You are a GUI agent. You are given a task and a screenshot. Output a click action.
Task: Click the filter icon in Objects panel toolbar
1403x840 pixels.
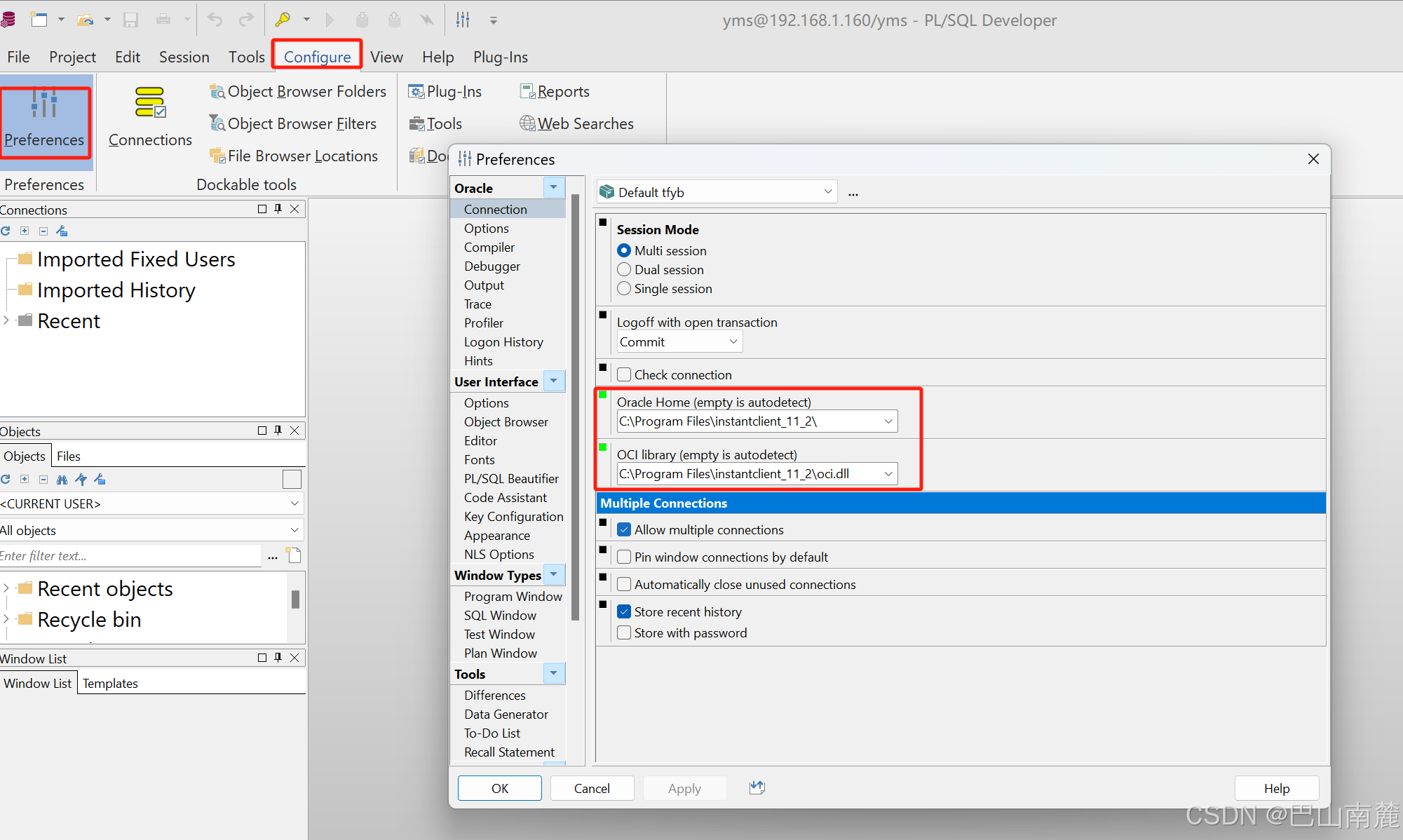[x=81, y=480]
